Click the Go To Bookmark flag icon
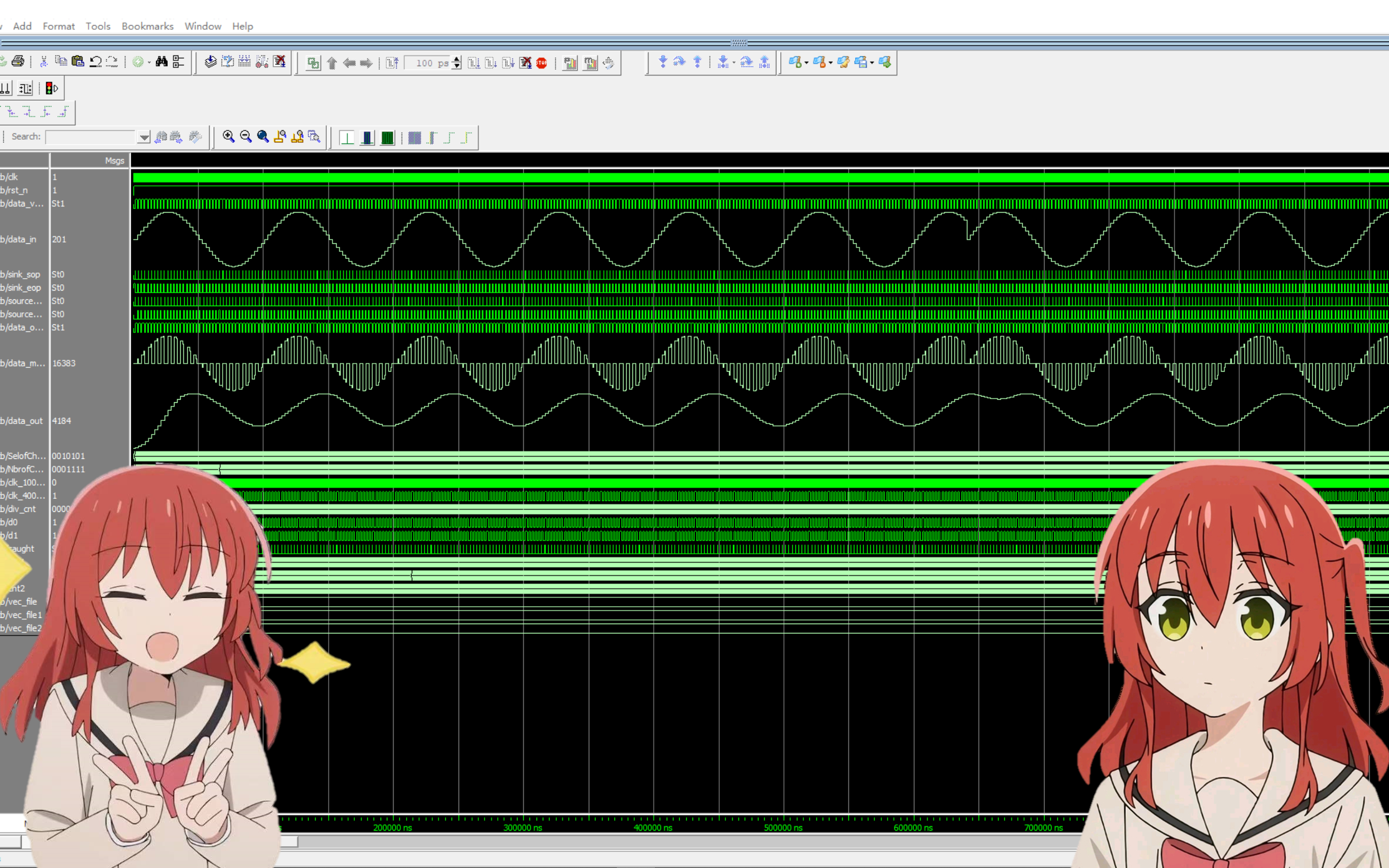This screenshot has height=868, width=1389. 885,62
